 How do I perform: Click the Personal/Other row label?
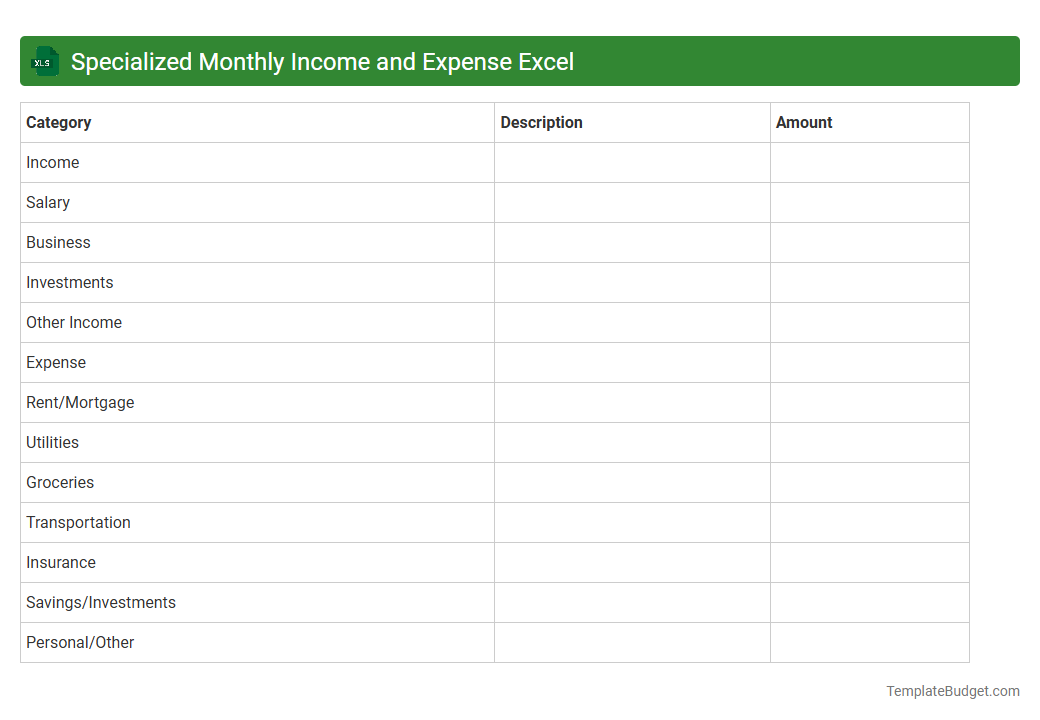click(80, 642)
